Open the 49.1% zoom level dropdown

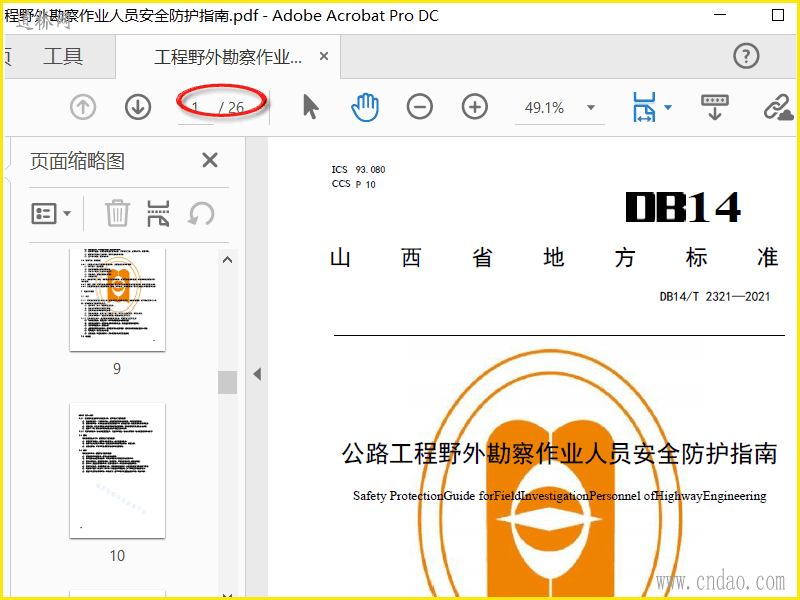coord(591,108)
